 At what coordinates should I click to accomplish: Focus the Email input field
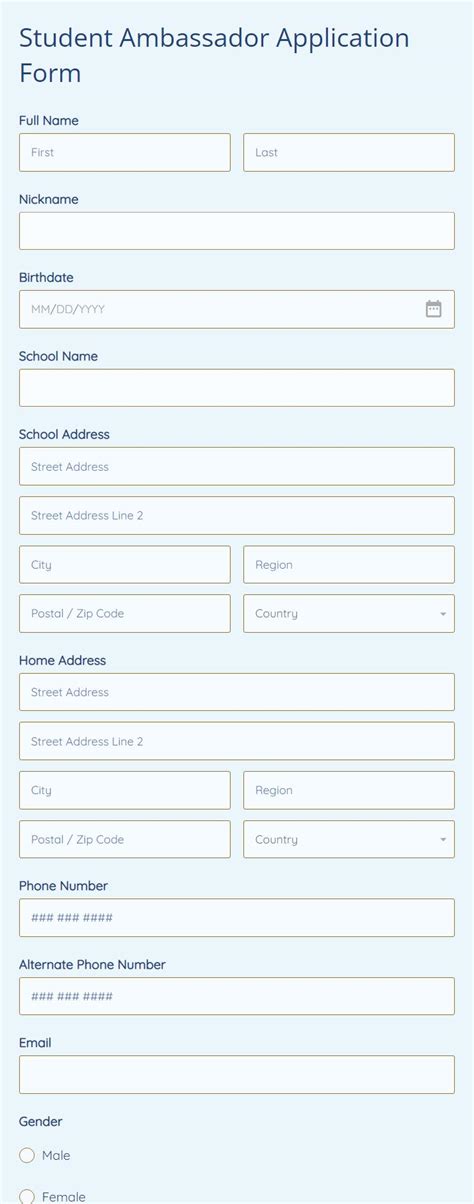point(237,1074)
